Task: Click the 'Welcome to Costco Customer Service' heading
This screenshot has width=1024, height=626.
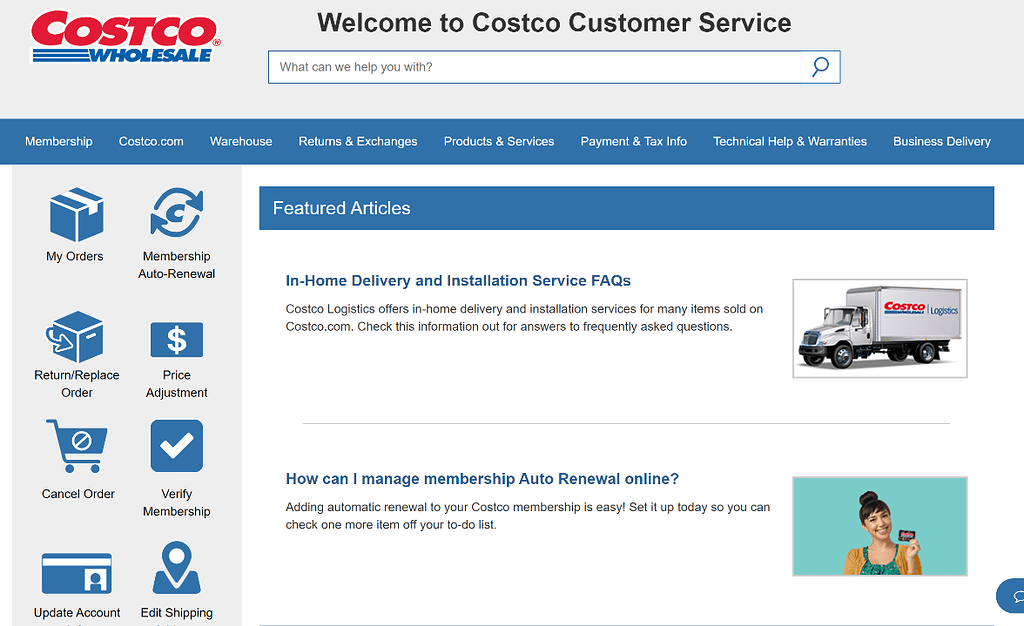Action: click(554, 23)
